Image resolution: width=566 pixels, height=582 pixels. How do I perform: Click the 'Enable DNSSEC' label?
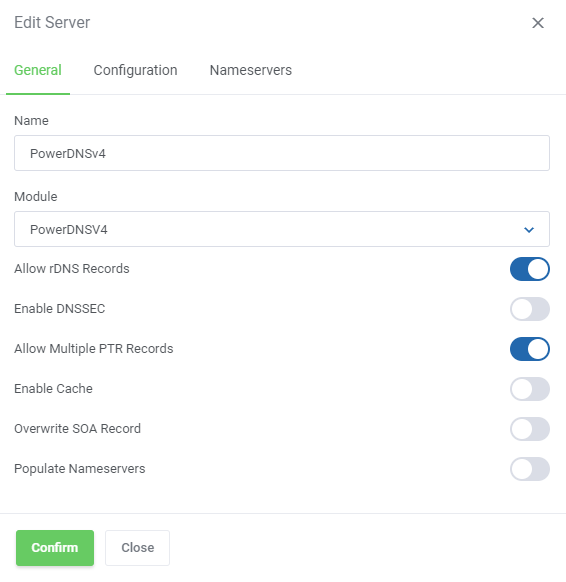pyautogui.click(x=60, y=309)
